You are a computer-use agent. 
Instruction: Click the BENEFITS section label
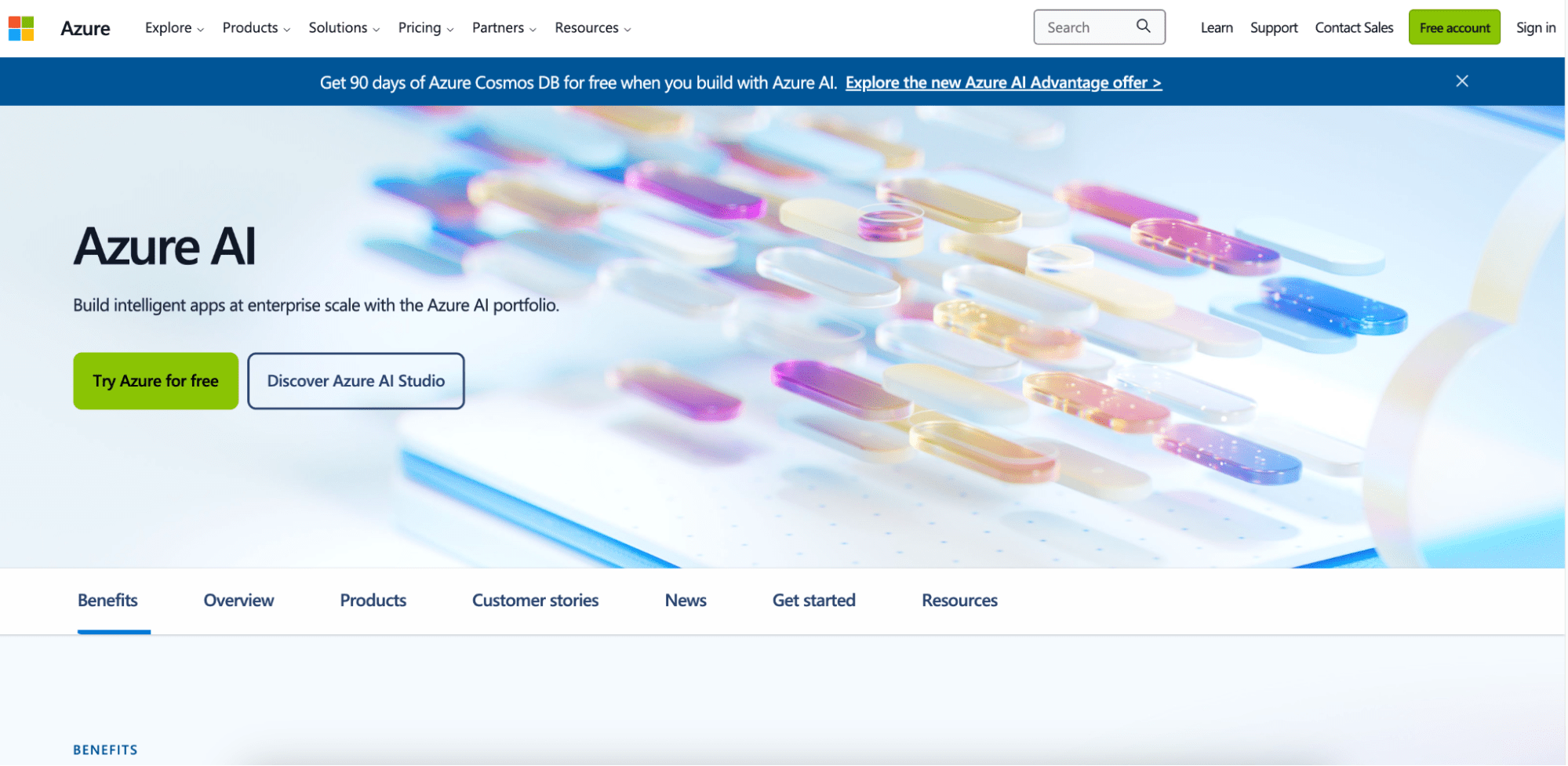click(x=105, y=750)
